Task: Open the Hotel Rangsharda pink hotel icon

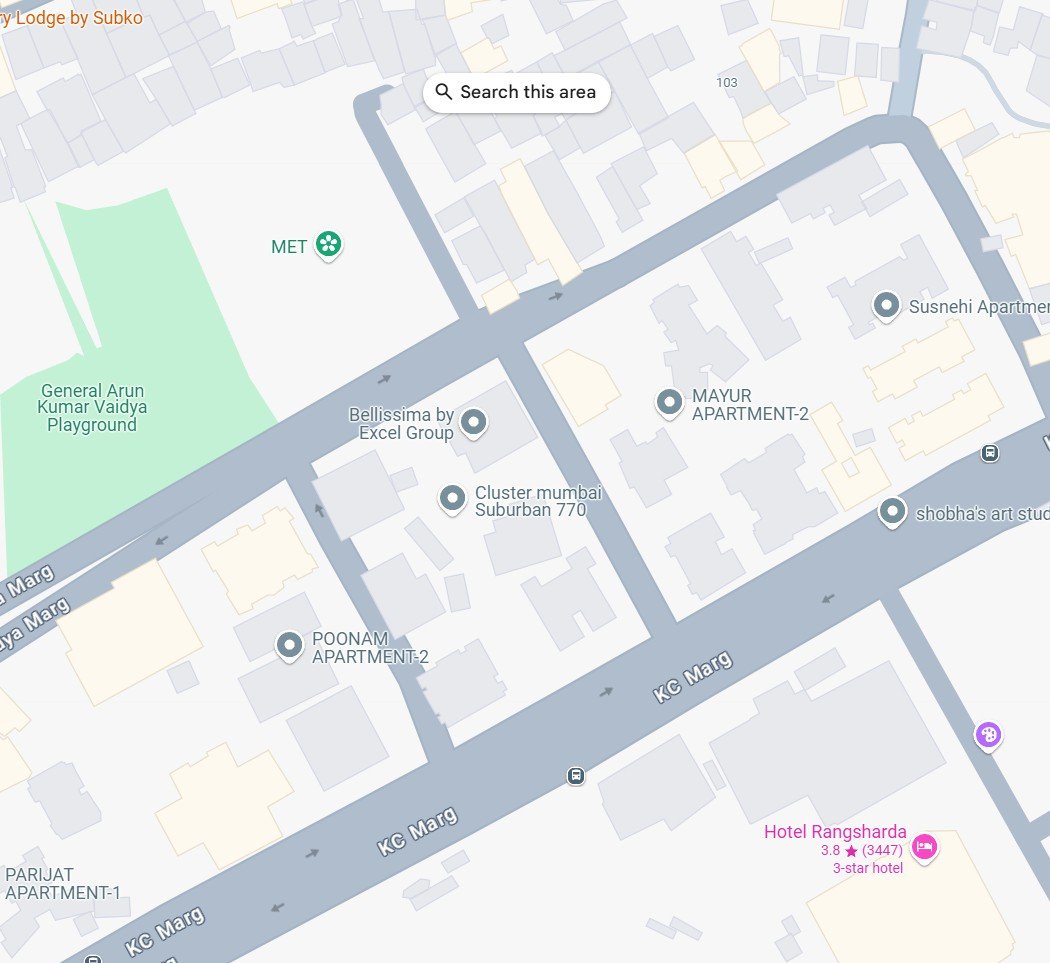Action: (x=924, y=848)
